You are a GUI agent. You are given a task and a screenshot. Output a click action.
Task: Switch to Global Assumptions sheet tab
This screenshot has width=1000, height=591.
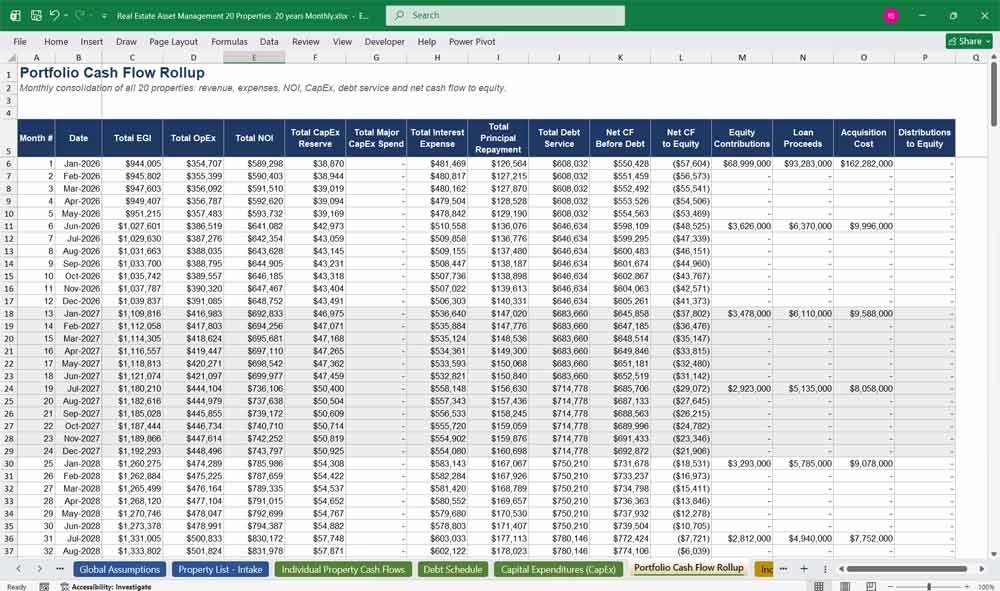120,569
